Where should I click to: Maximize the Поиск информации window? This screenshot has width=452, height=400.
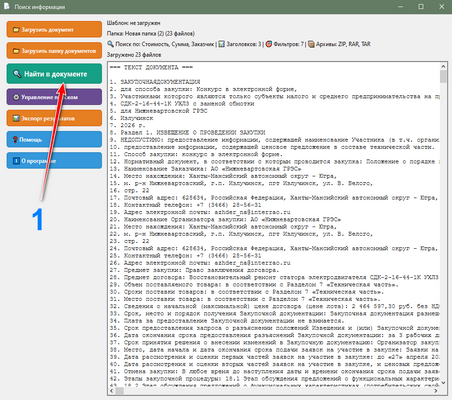(421, 6)
